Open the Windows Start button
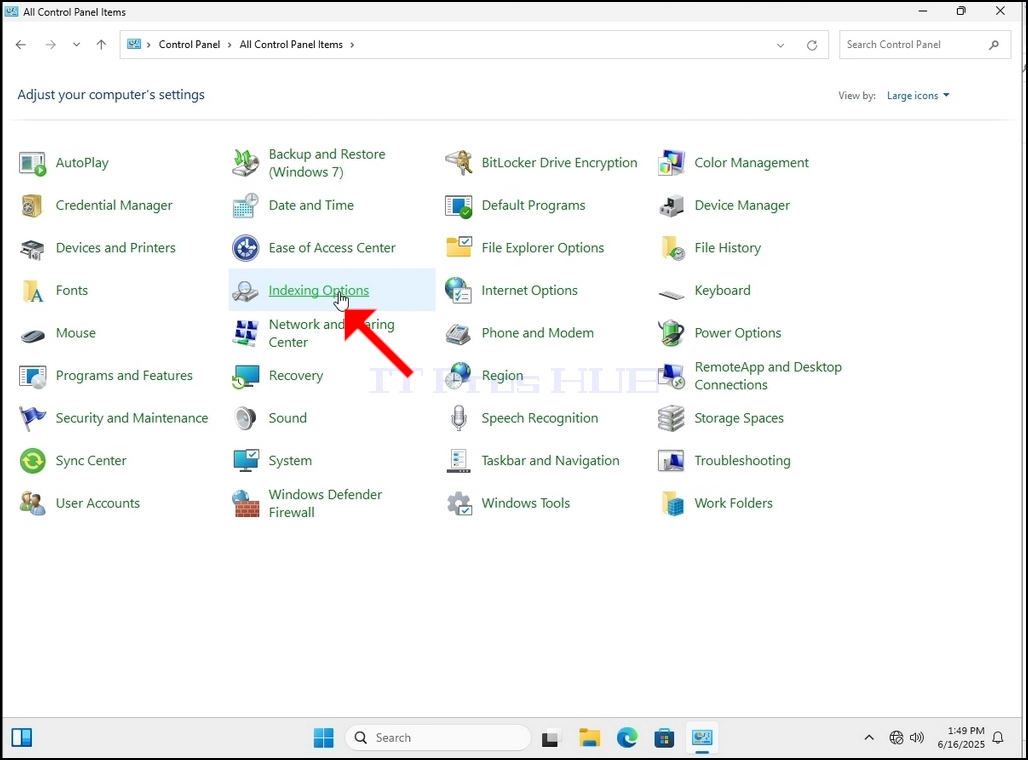This screenshot has width=1028, height=760. [323, 738]
